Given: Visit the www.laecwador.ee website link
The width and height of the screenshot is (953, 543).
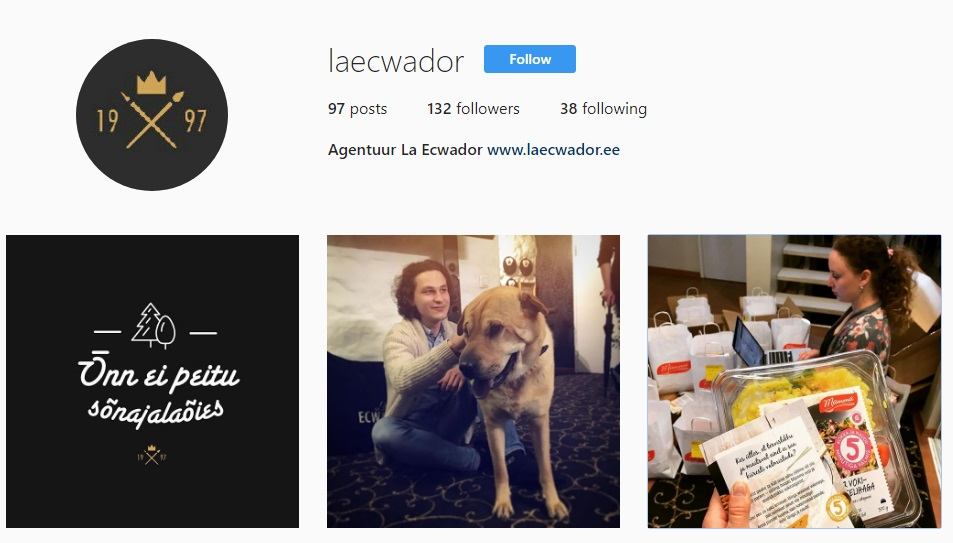Looking at the screenshot, I should coord(553,150).
